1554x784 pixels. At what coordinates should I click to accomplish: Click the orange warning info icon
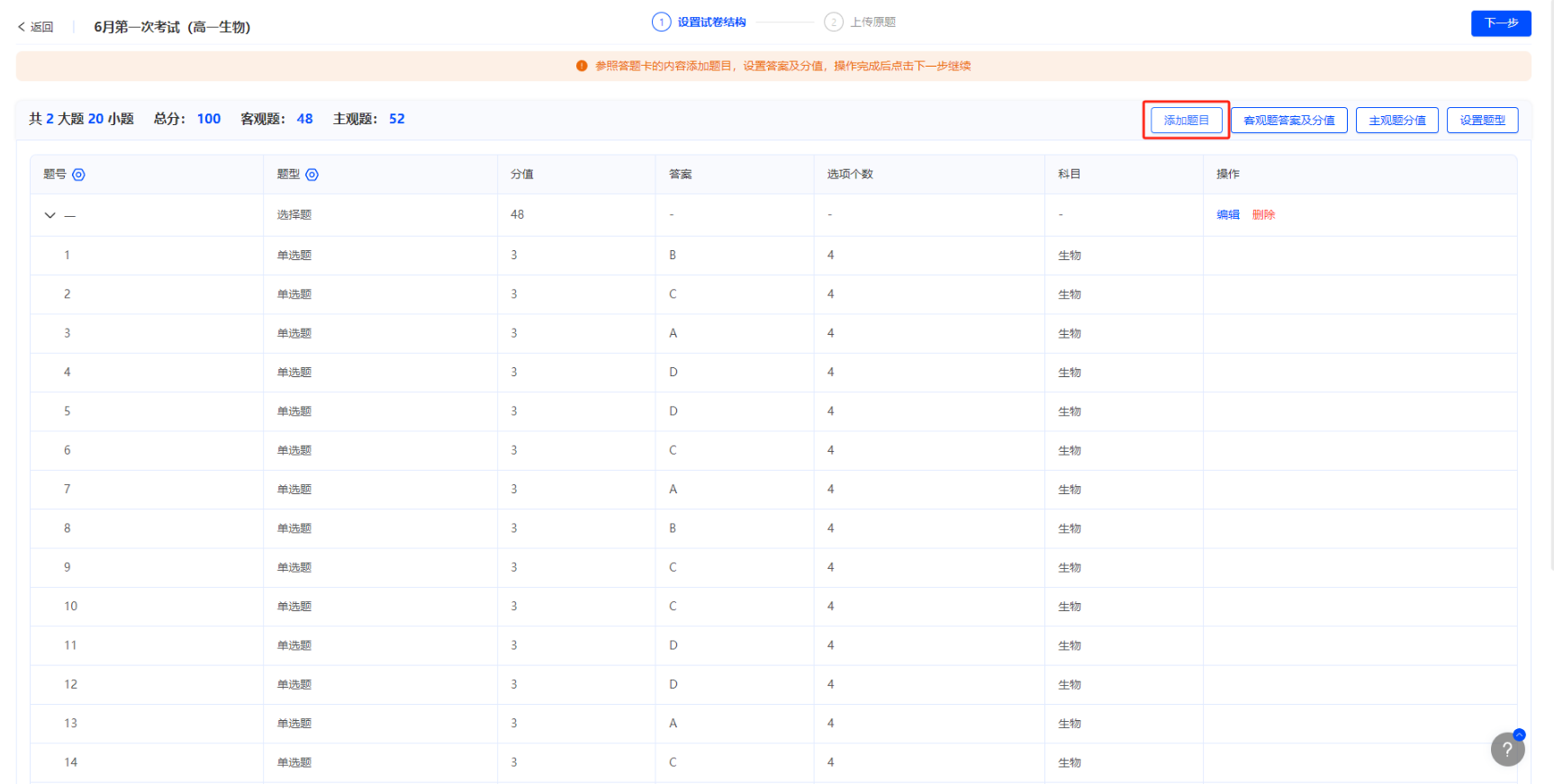pos(582,66)
